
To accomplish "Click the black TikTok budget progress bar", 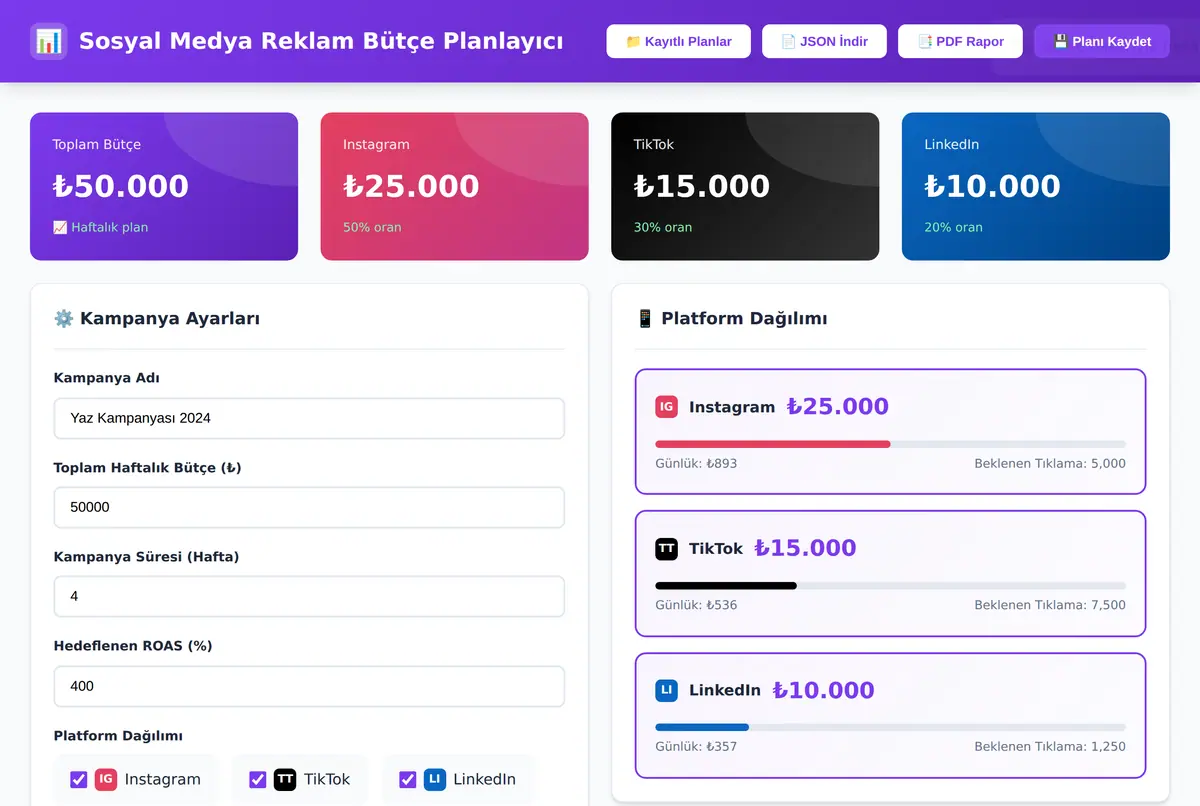I will coord(726,585).
